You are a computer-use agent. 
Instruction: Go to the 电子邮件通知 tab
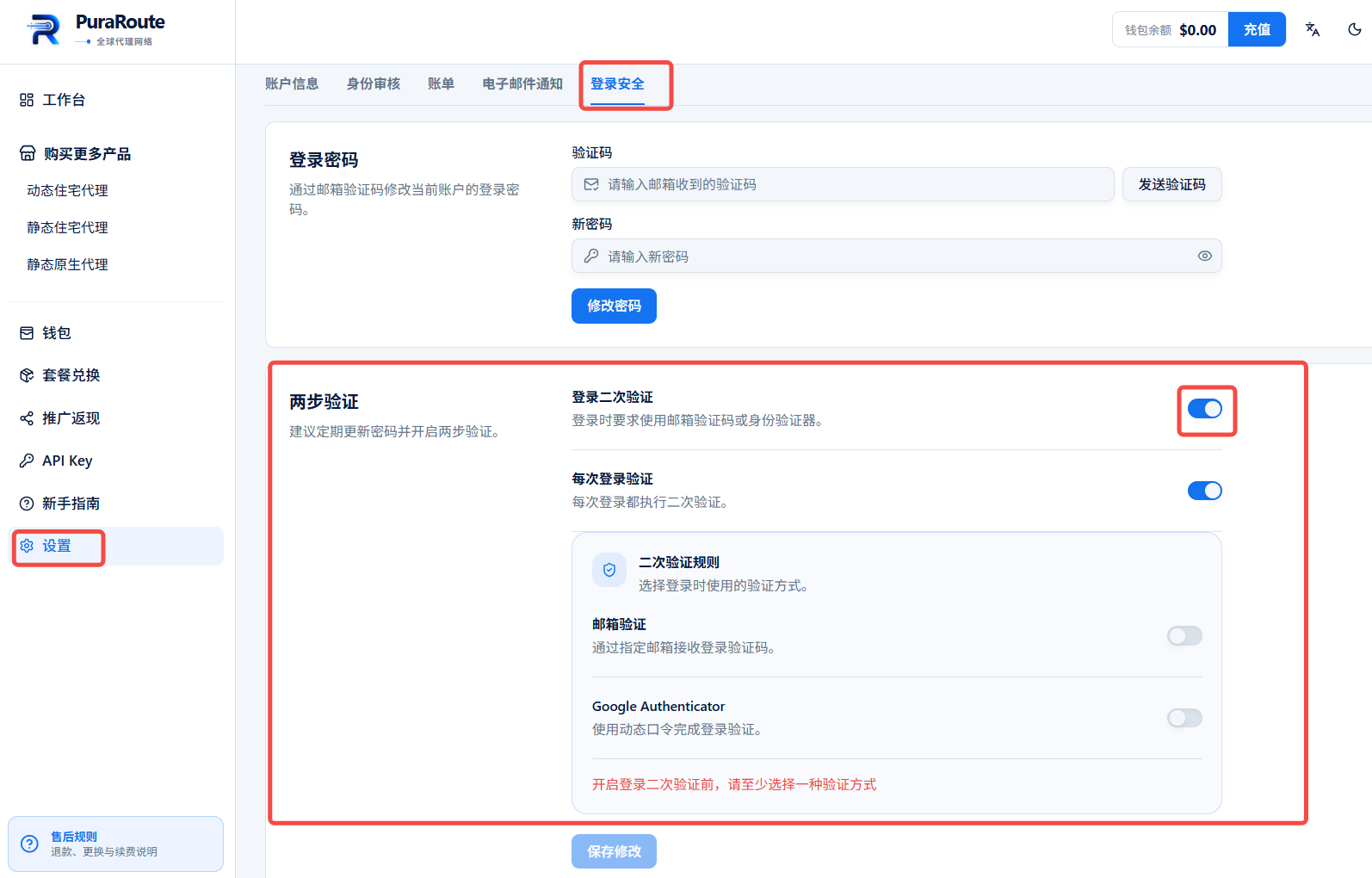coord(522,83)
